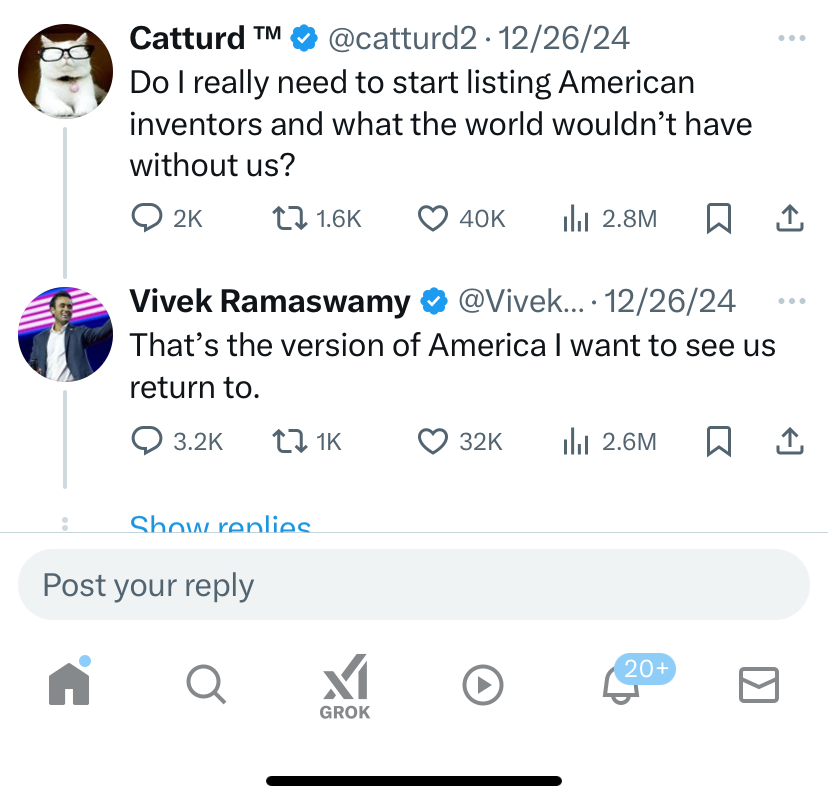Image resolution: width=828 pixels, height=802 pixels.
Task: Open more options on Vivek's post
Action: click(791, 301)
